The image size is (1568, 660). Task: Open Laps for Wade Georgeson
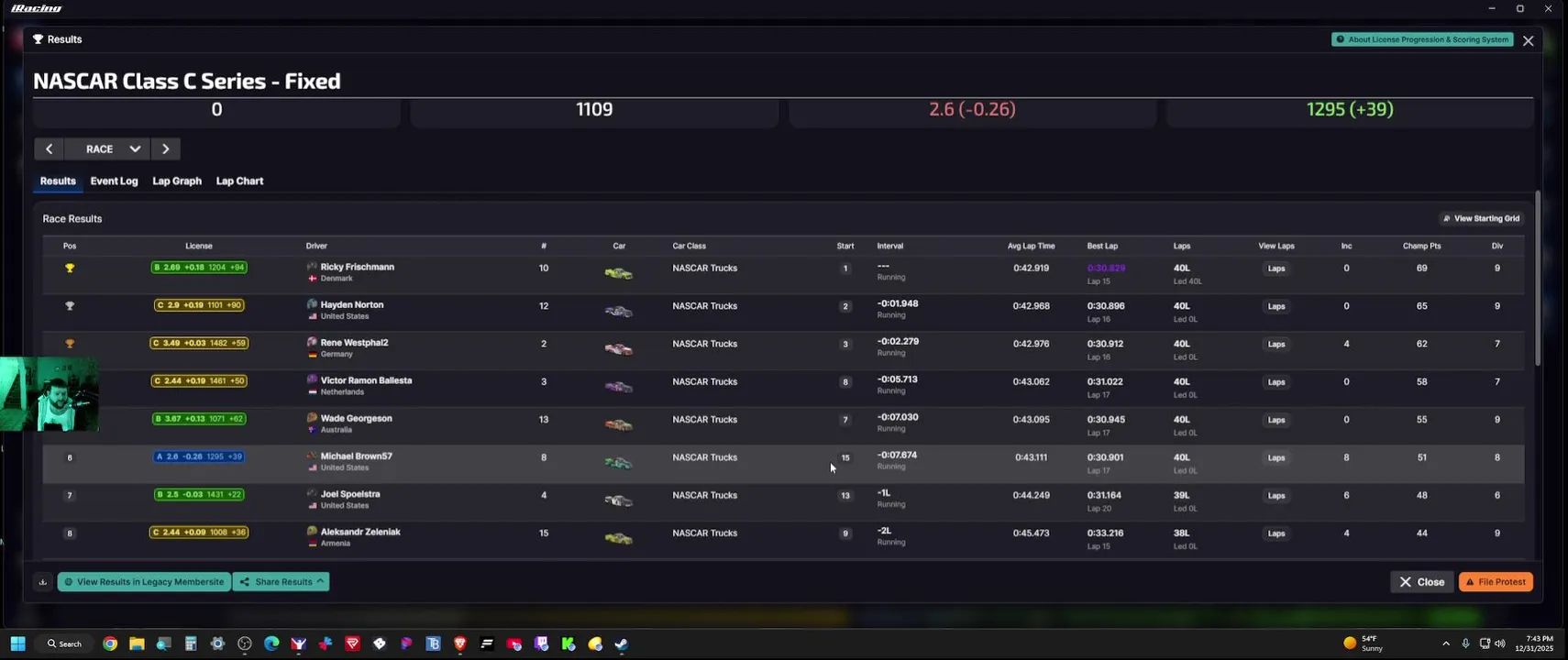pos(1276,420)
